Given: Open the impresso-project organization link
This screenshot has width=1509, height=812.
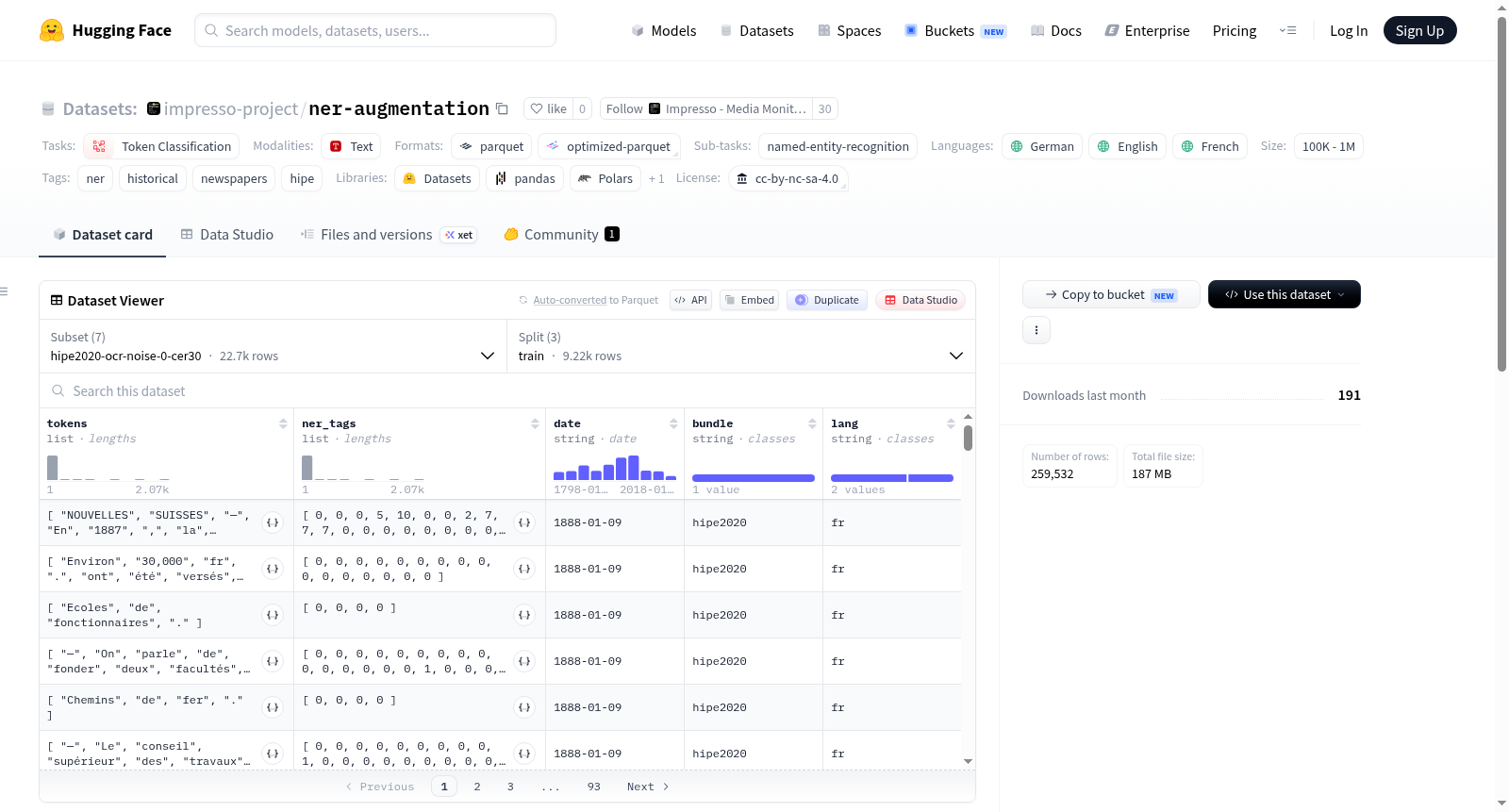Looking at the screenshot, I should click(x=231, y=109).
